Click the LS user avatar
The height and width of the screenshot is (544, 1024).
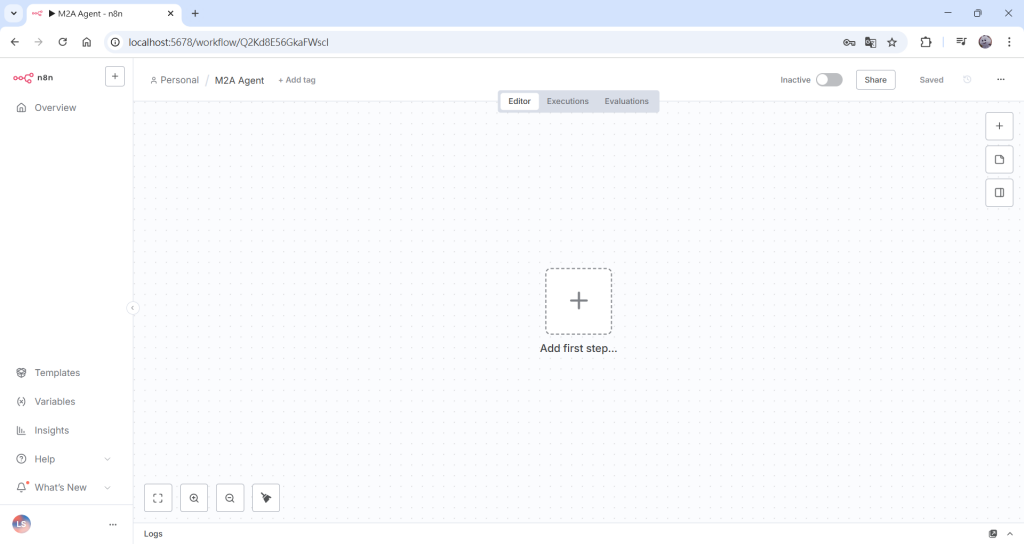(22, 524)
